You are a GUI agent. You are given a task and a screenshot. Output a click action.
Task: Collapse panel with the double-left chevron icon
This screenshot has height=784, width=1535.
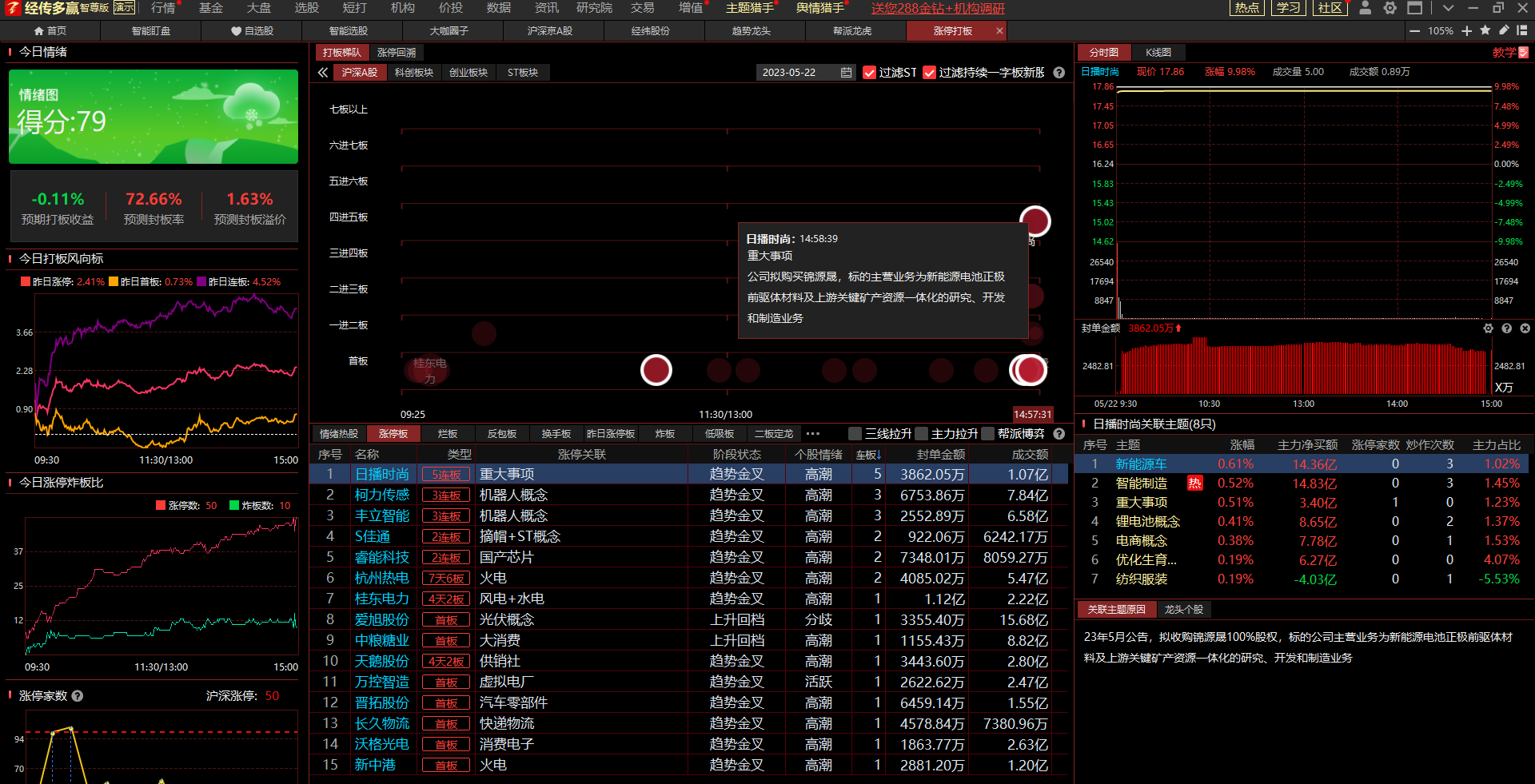323,73
